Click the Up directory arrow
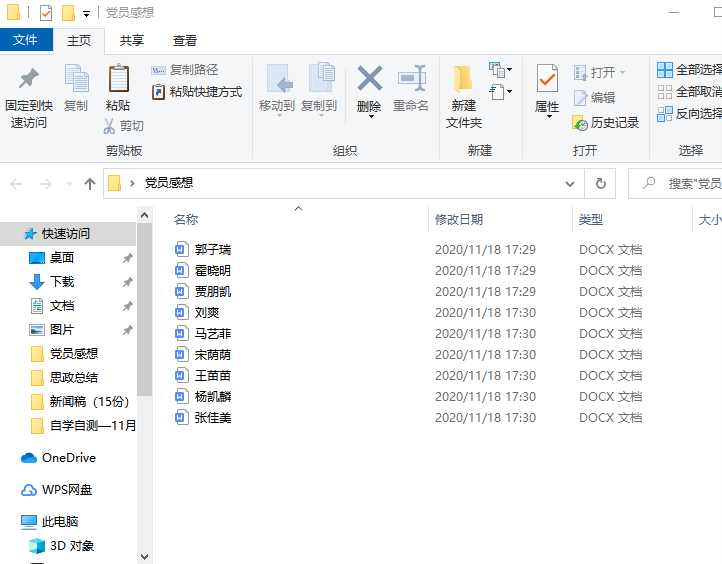Image resolution: width=722 pixels, height=564 pixels. coord(90,184)
